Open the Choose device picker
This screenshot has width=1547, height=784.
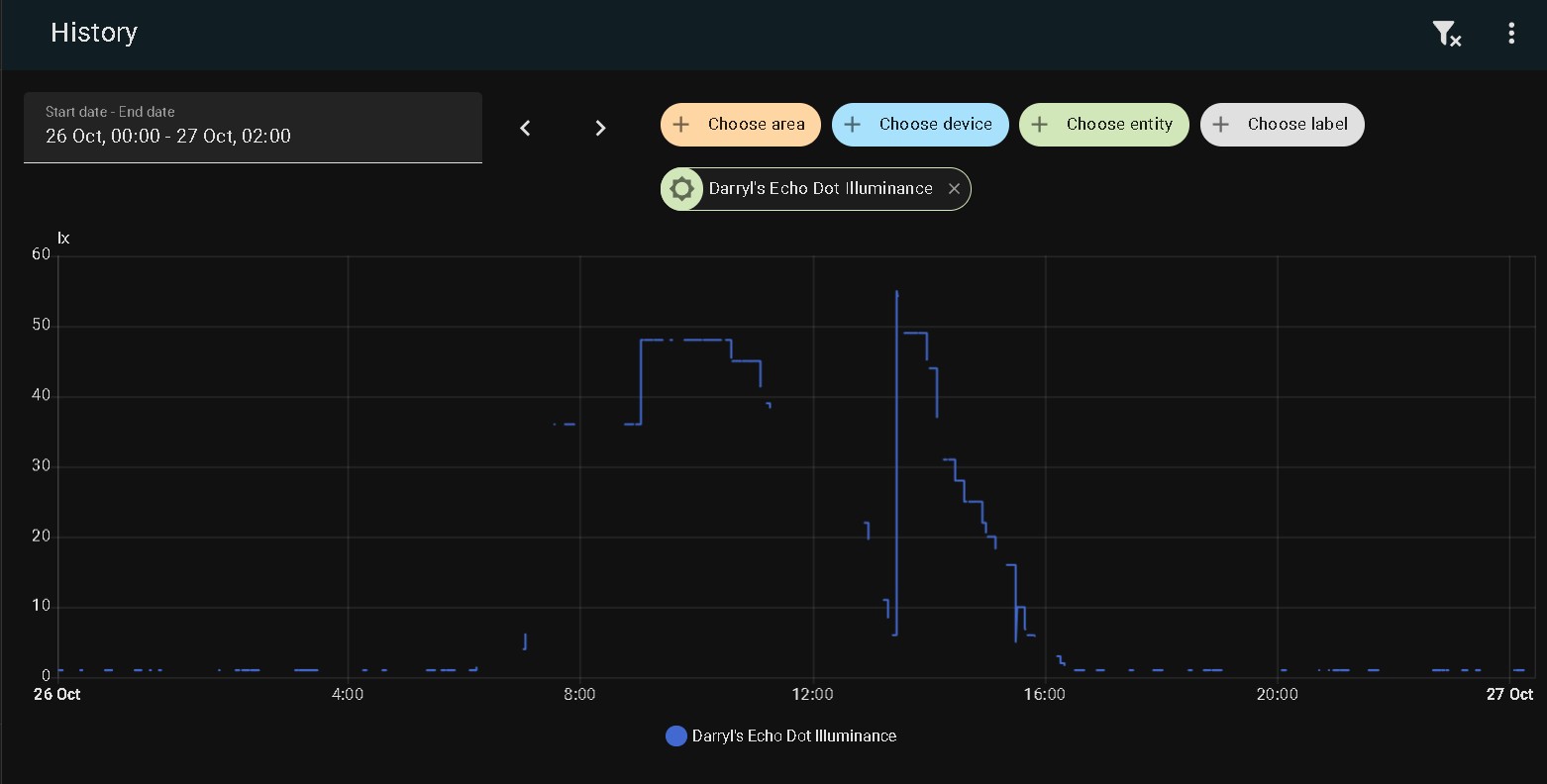point(935,125)
